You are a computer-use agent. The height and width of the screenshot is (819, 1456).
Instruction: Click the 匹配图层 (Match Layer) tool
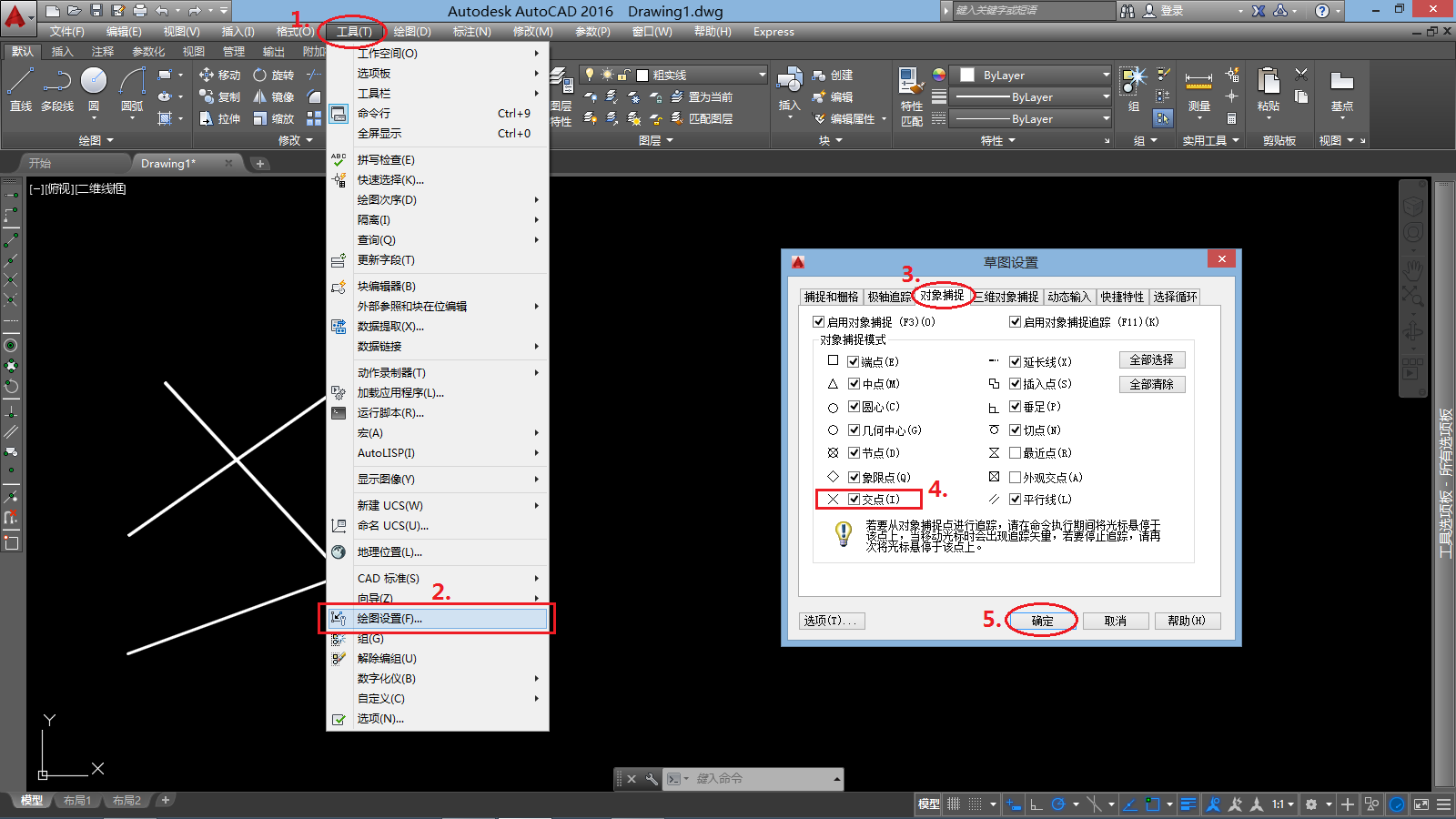pos(702,118)
